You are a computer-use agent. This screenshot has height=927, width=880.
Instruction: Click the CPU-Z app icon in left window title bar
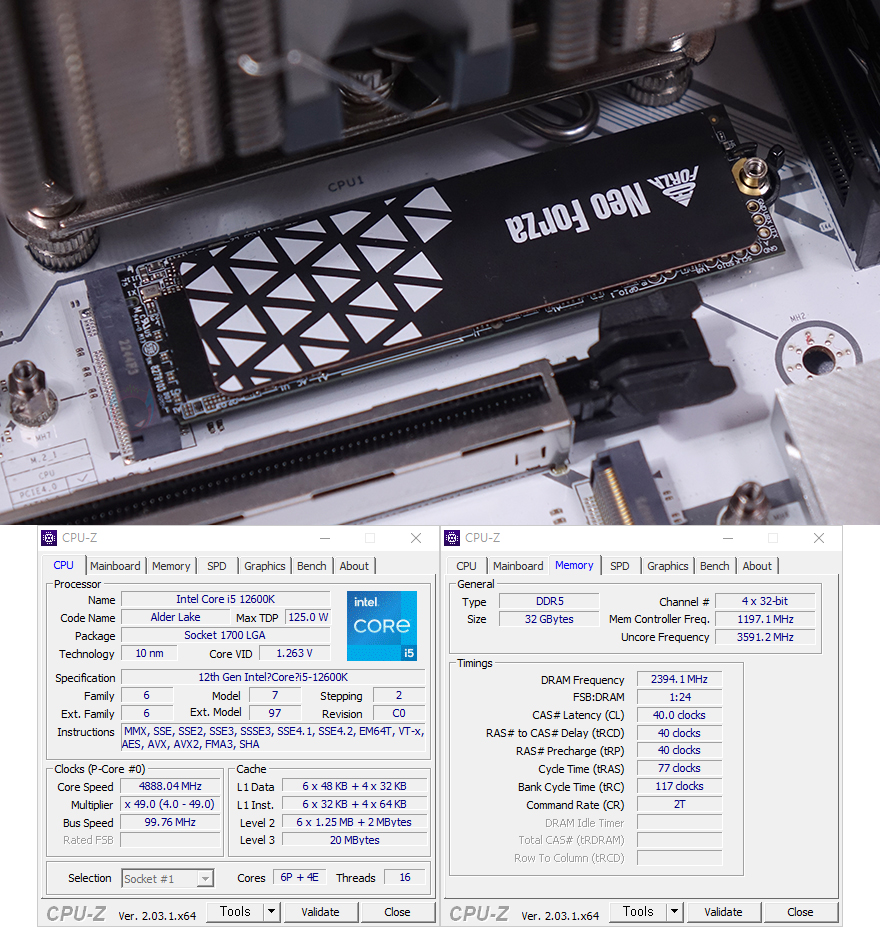click(49, 538)
